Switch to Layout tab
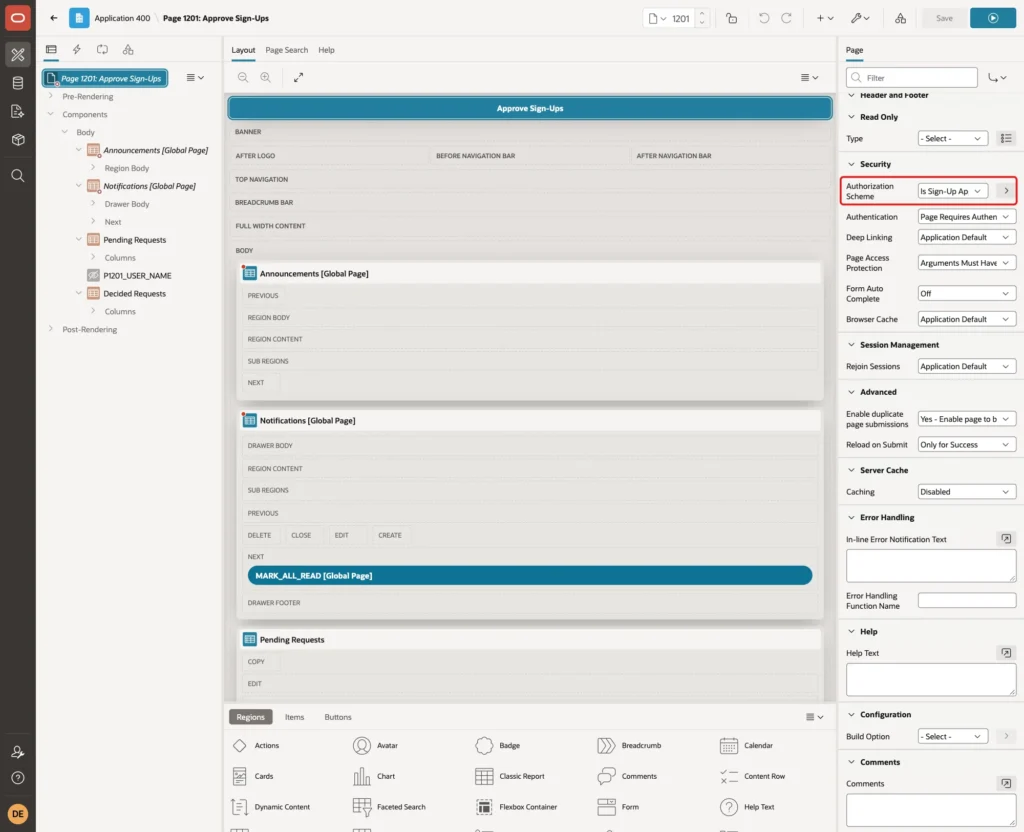This screenshot has height=832, width=1024. click(243, 50)
